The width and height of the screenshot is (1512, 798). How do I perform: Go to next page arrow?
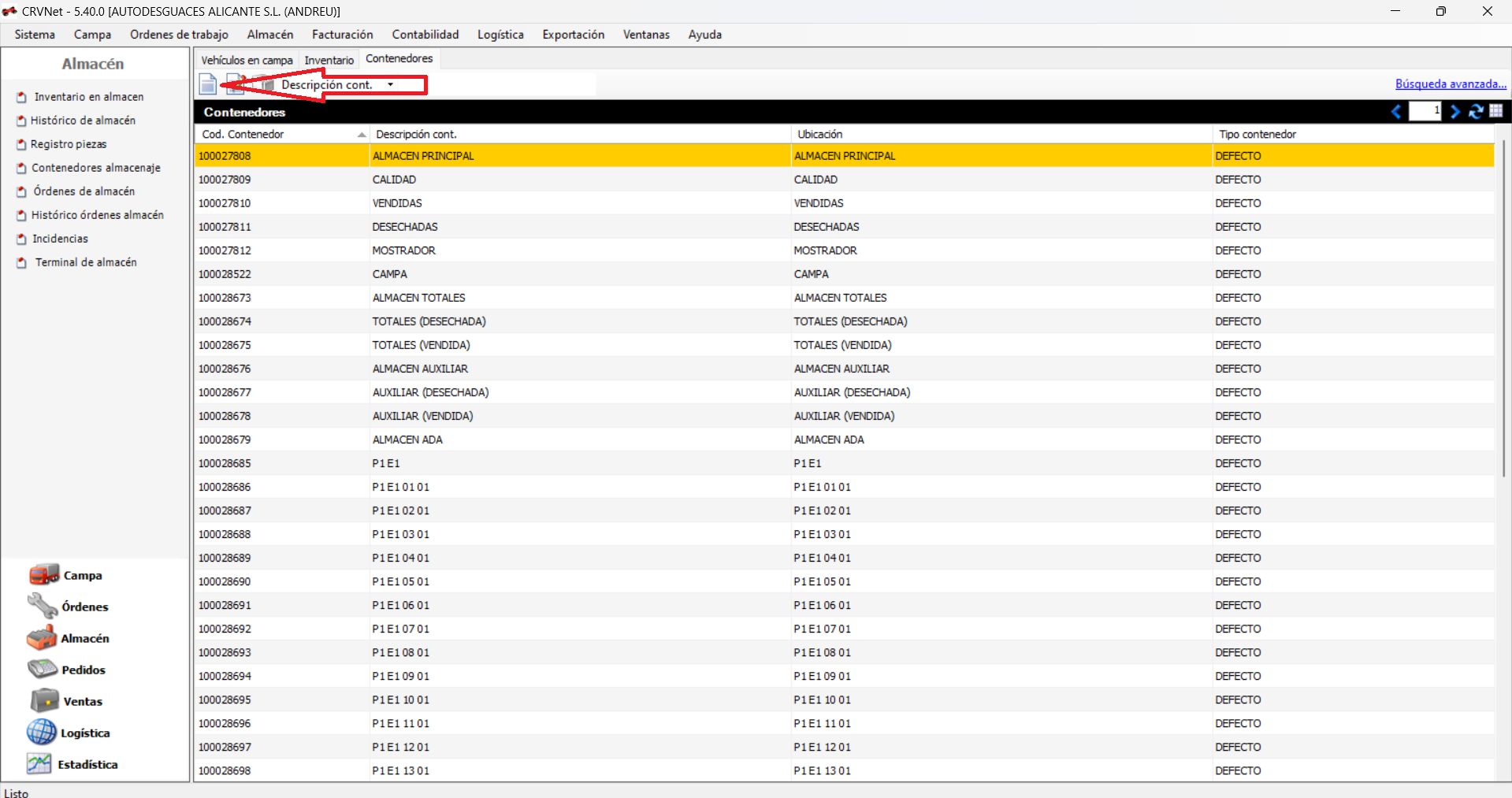(1454, 112)
